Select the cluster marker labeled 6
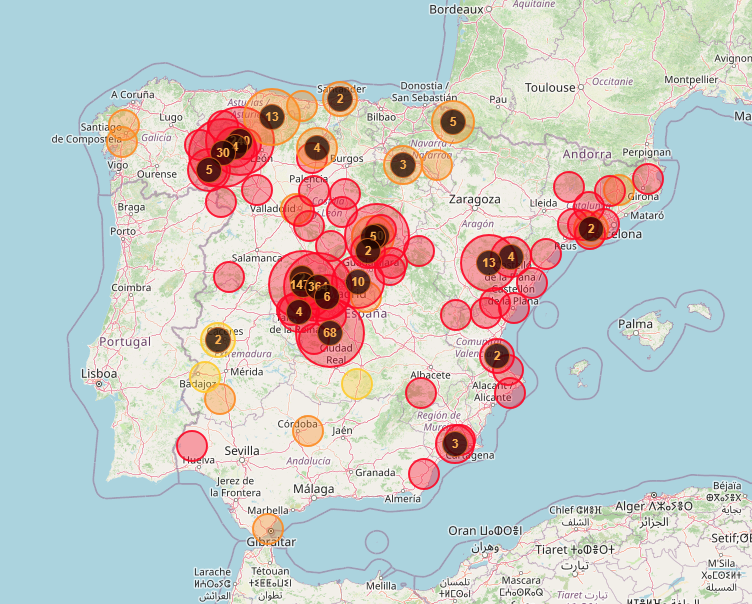 327,296
